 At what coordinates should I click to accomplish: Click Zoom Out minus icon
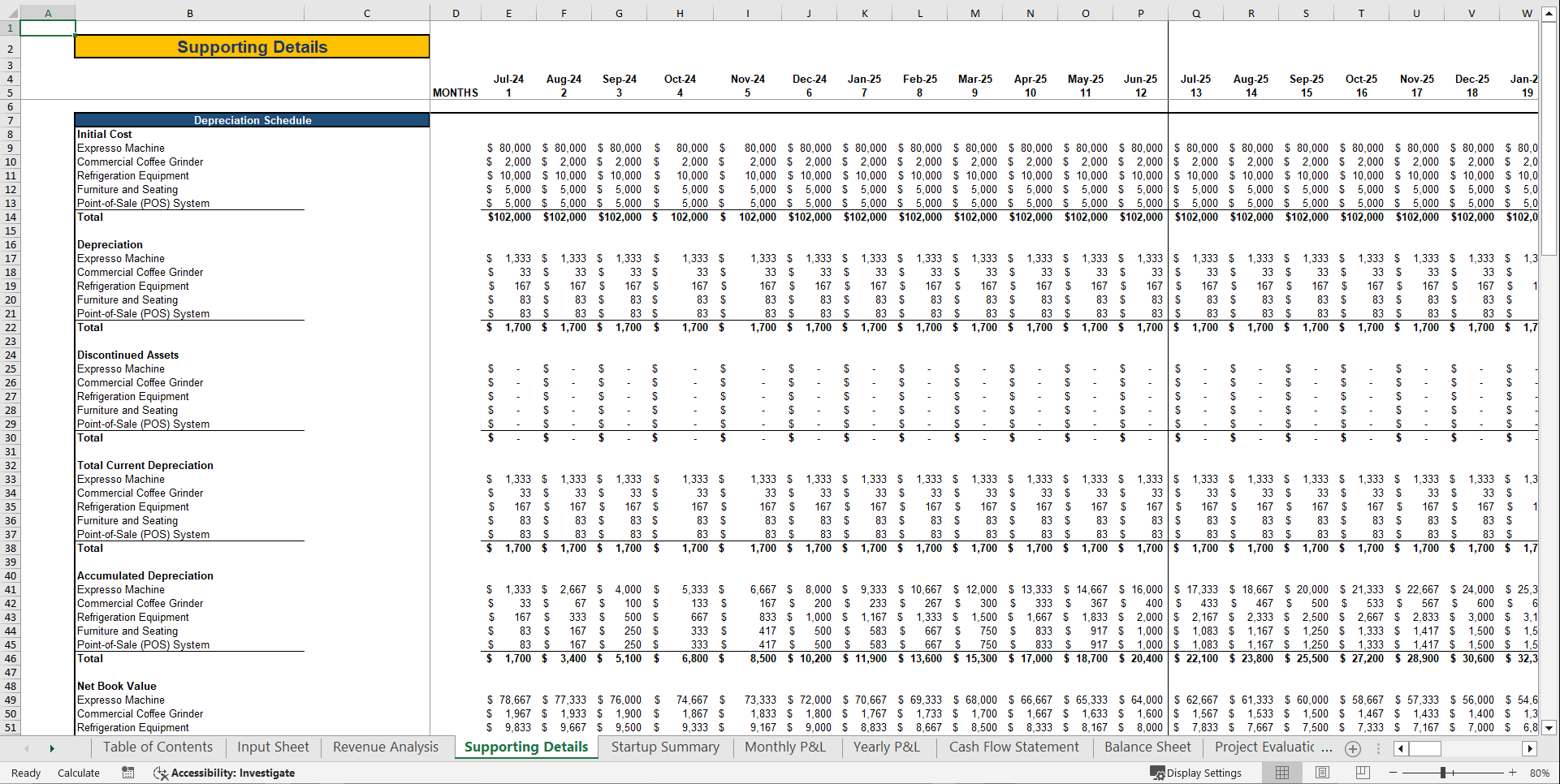[1392, 773]
